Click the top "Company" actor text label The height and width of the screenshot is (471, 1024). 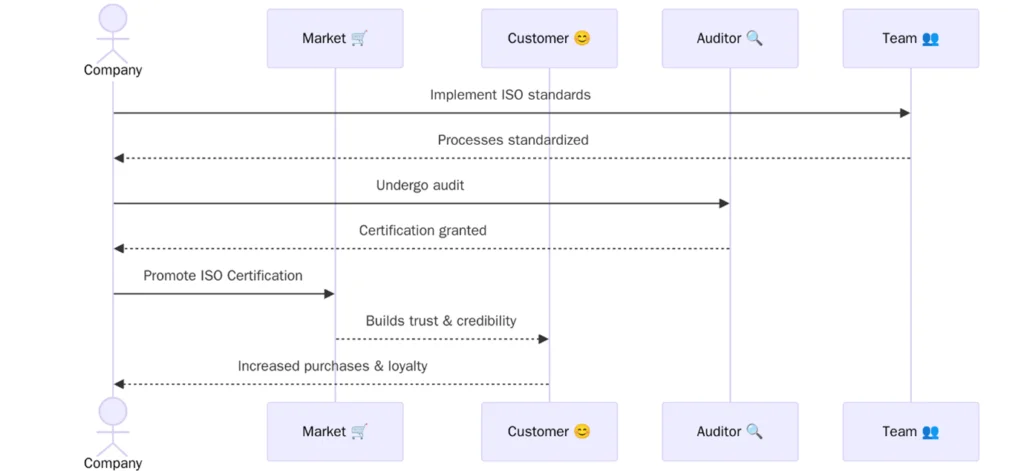pos(113,70)
